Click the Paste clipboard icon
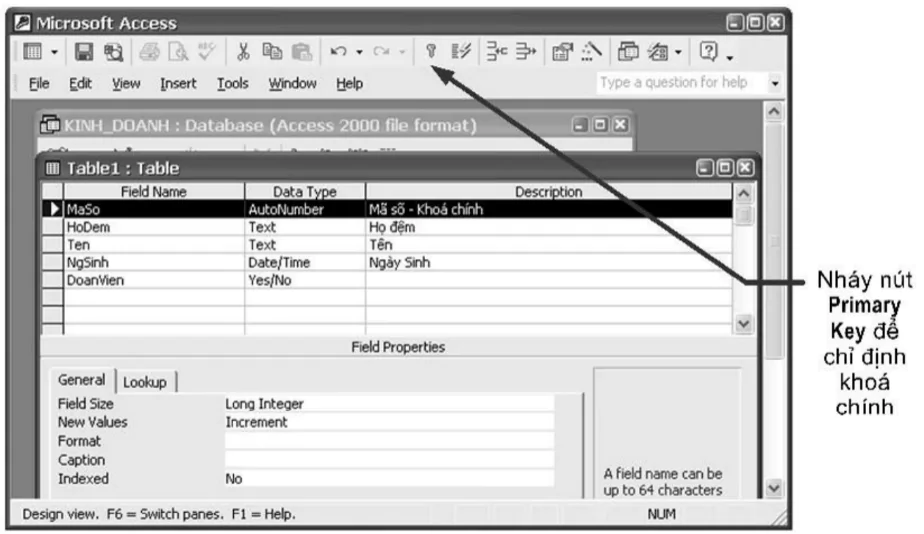 [301, 52]
